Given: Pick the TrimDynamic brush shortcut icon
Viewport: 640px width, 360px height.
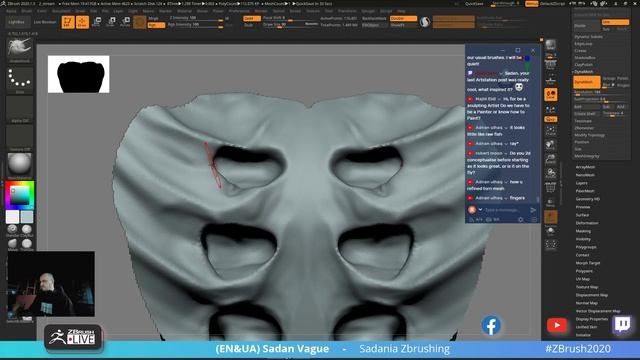Looking at the screenshot, I should click(x=27, y=244).
